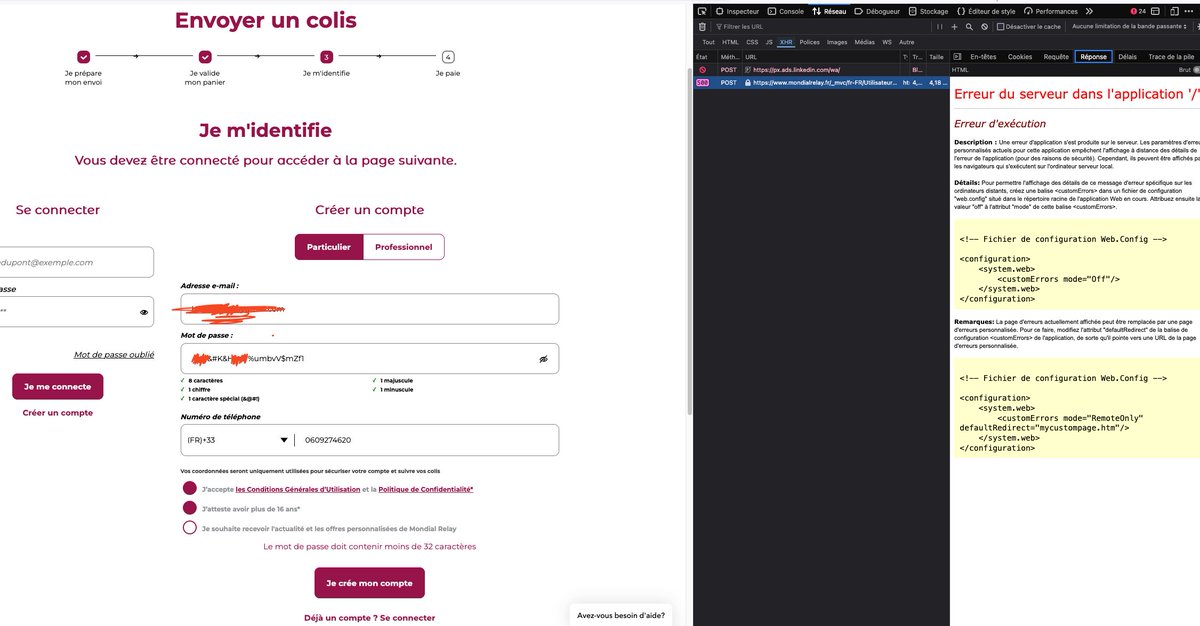Filter requests by Images
Viewport: 1200px width, 626px height.
click(837, 42)
